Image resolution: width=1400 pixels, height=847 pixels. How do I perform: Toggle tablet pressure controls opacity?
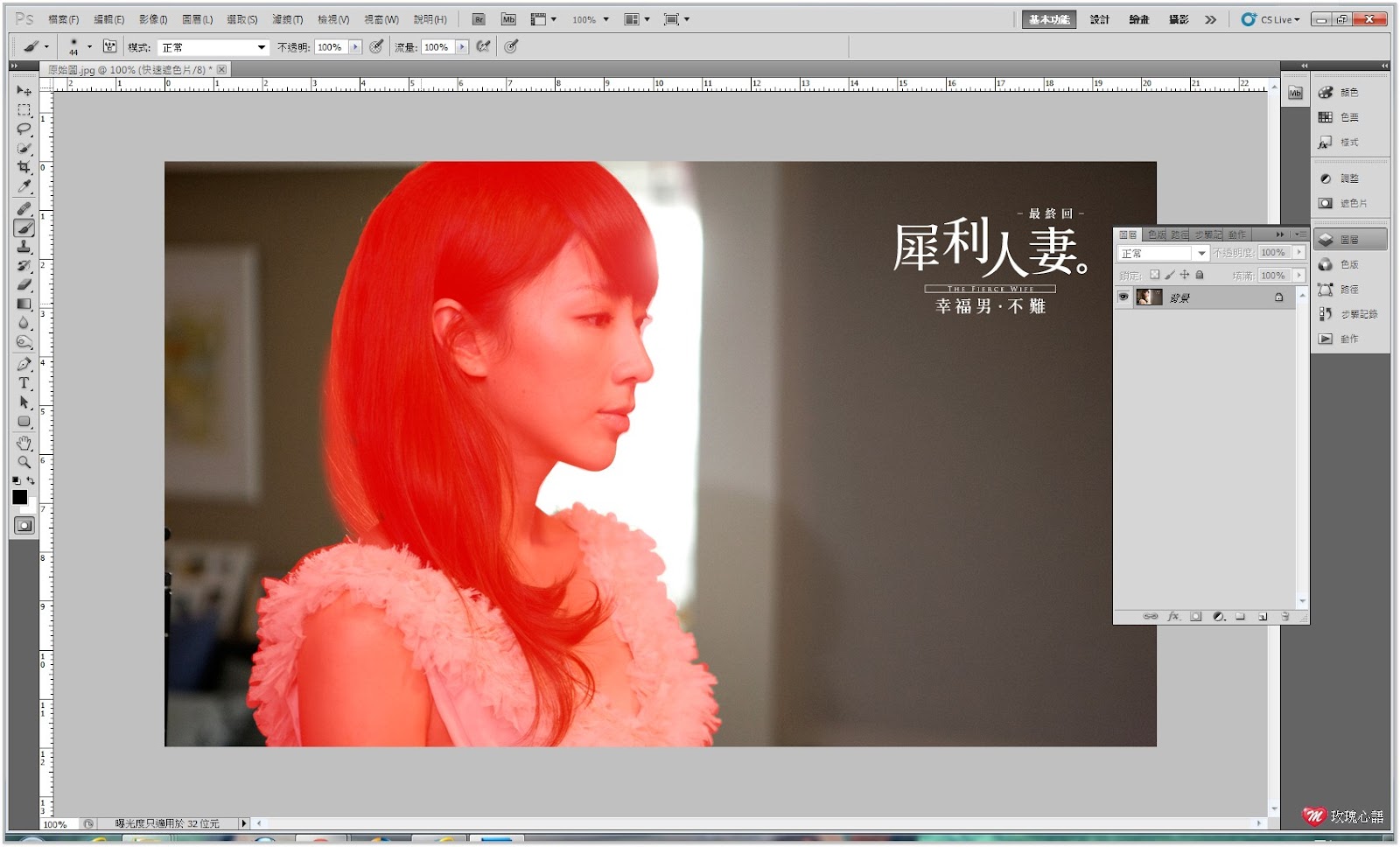pyautogui.click(x=376, y=46)
